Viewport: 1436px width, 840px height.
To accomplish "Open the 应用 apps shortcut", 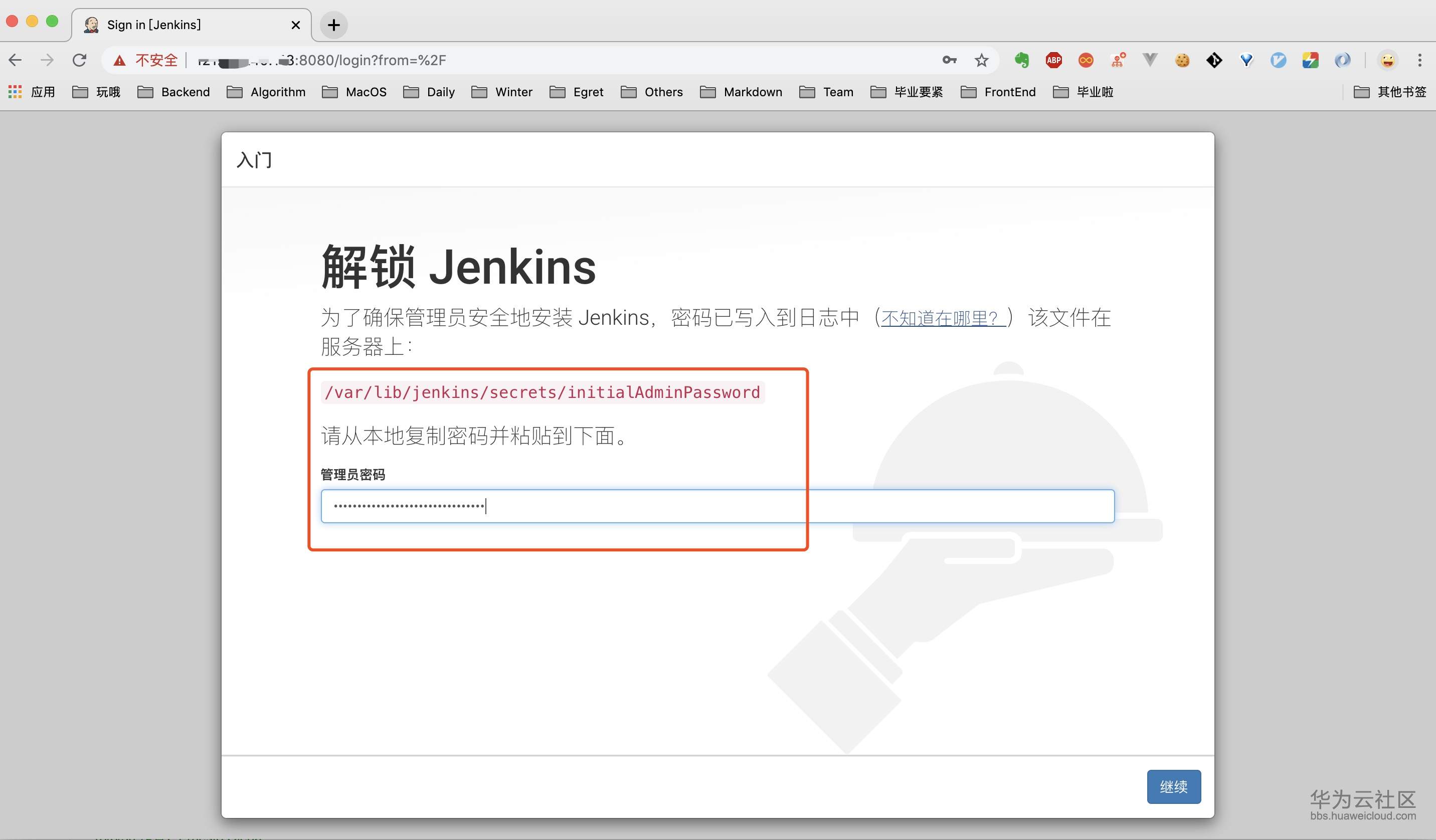I will click(32, 92).
